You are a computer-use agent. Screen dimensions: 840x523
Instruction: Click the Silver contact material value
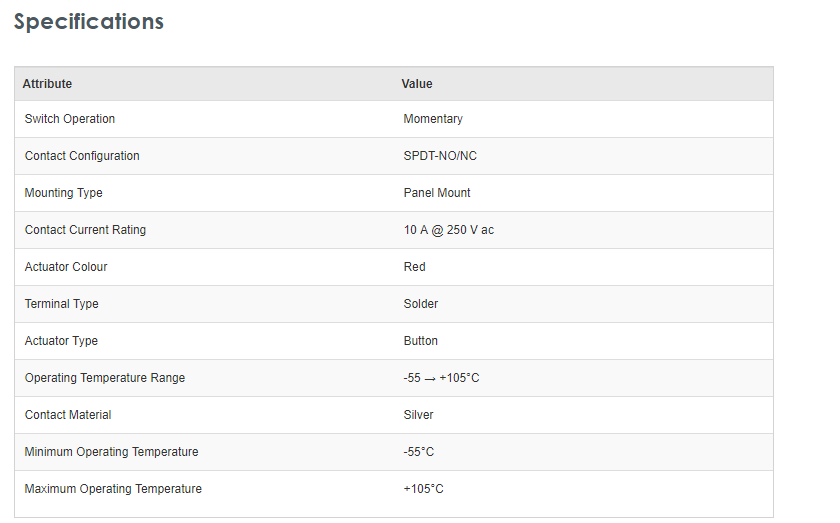(x=418, y=415)
